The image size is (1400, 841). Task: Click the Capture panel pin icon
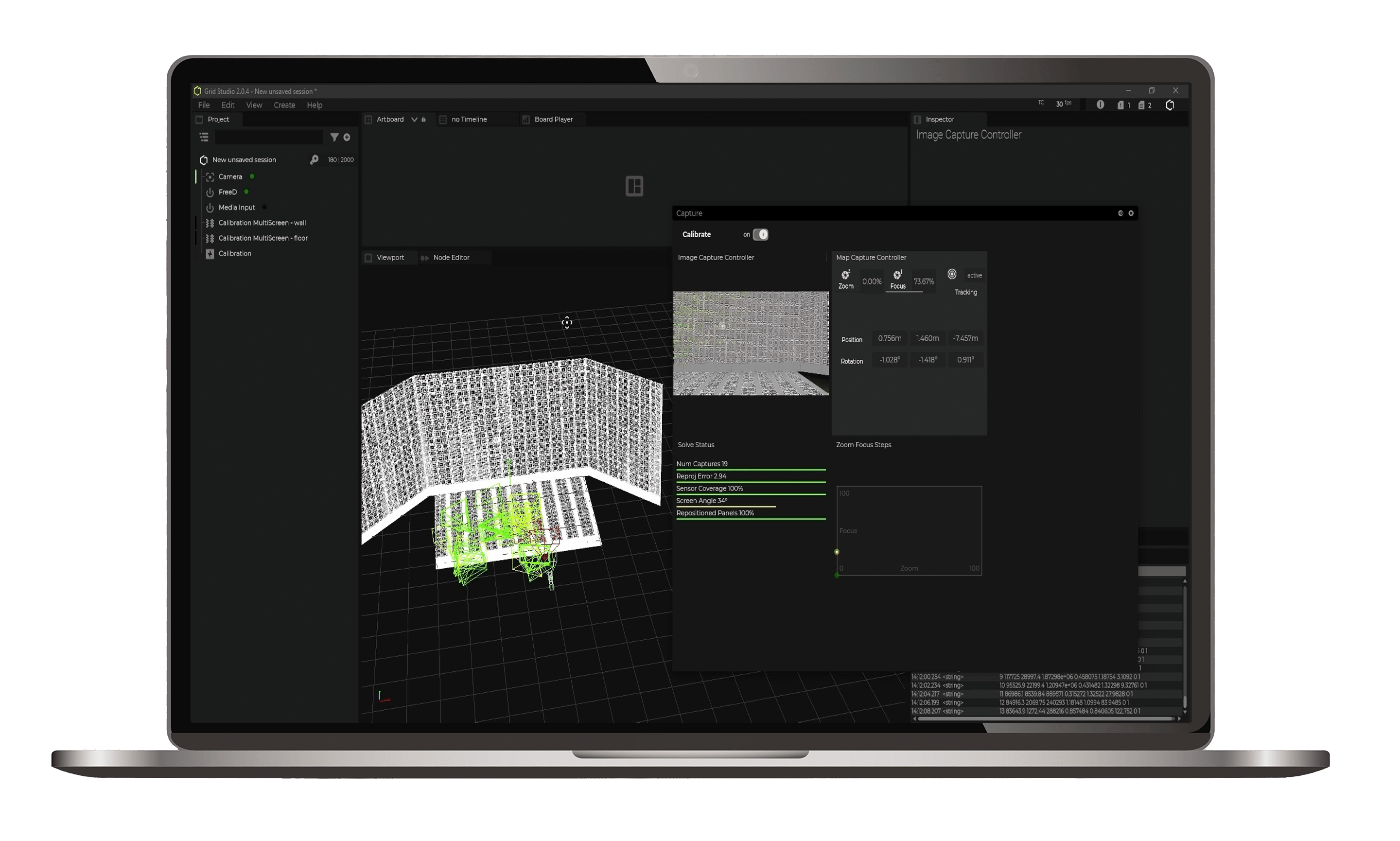tap(1120, 213)
